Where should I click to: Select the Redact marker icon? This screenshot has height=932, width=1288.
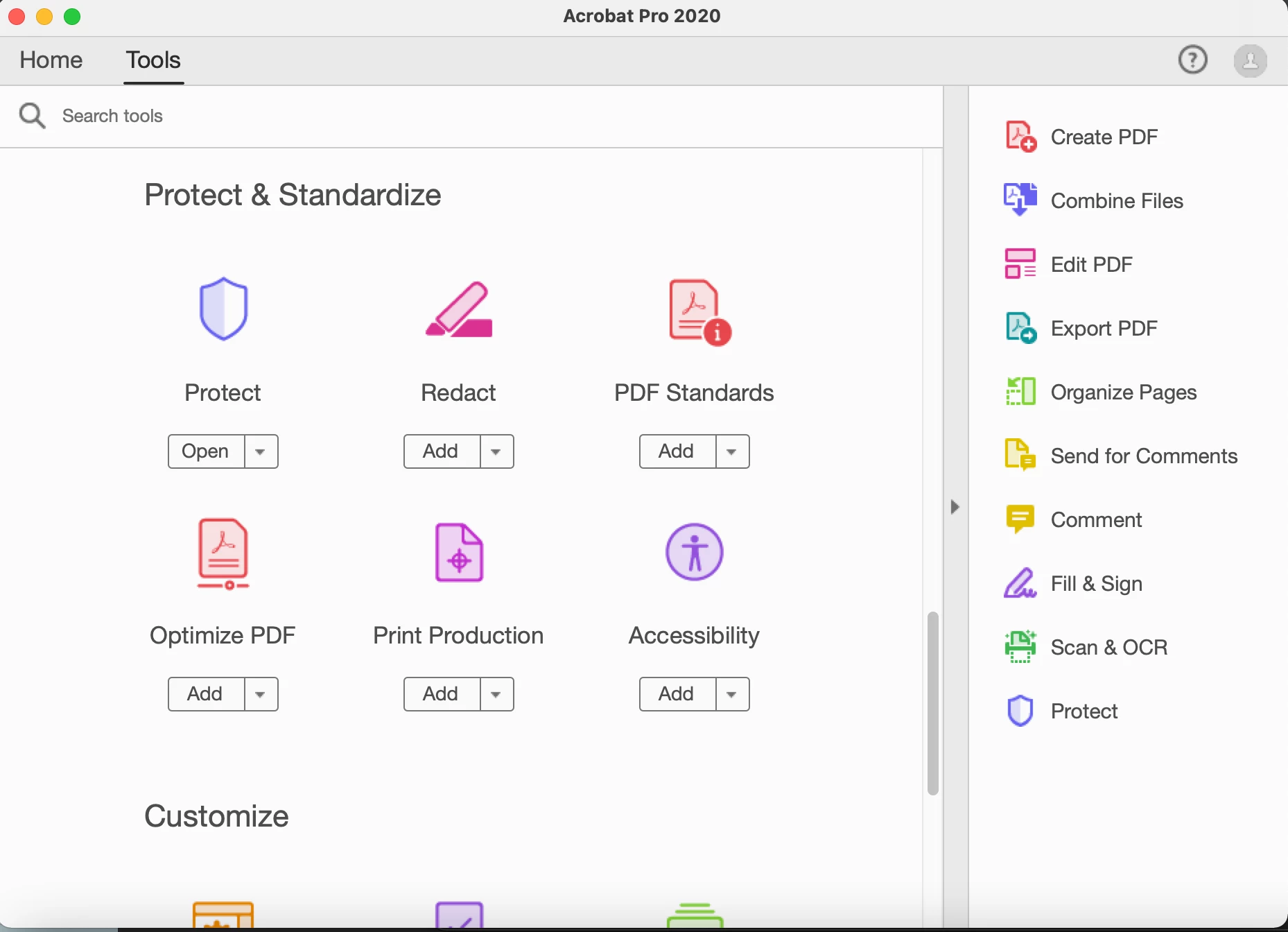[459, 310]
